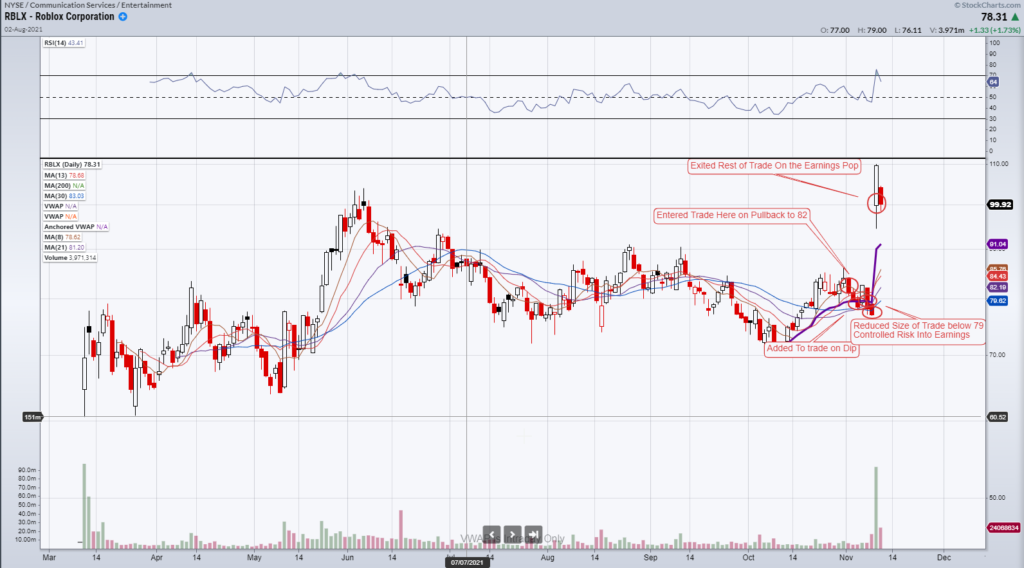Click the VWAP legend with purple N/A
Viewport: 1024px width, 568px height.
[x=60, y=206]
